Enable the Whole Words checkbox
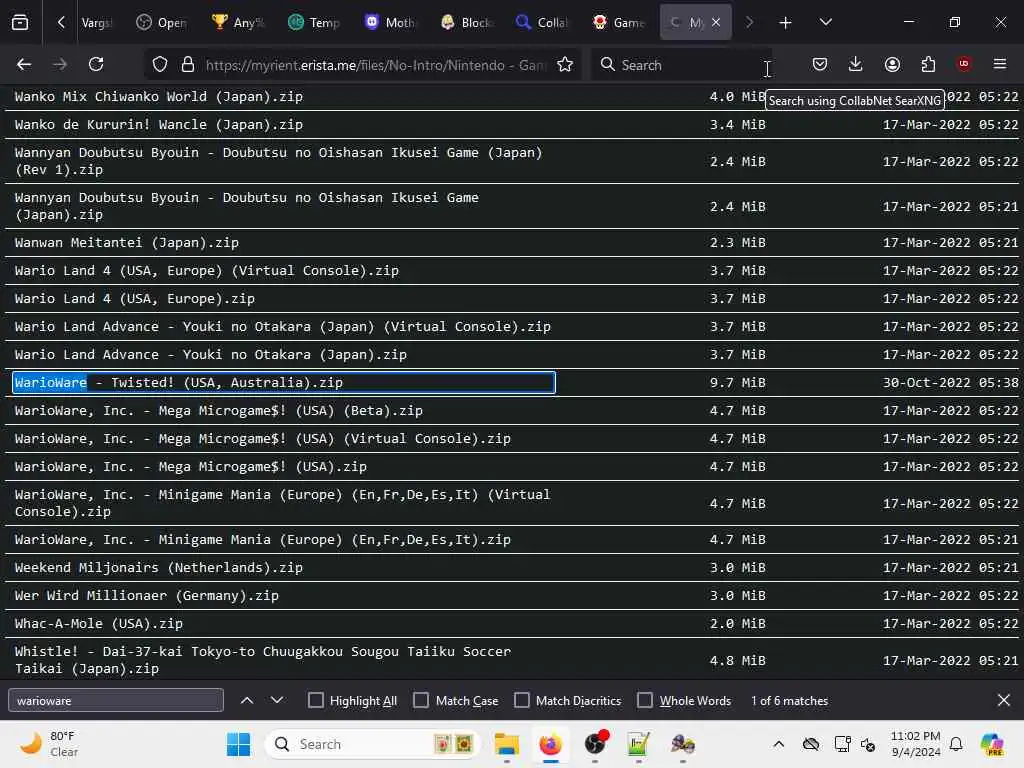 tap(645, 700)
